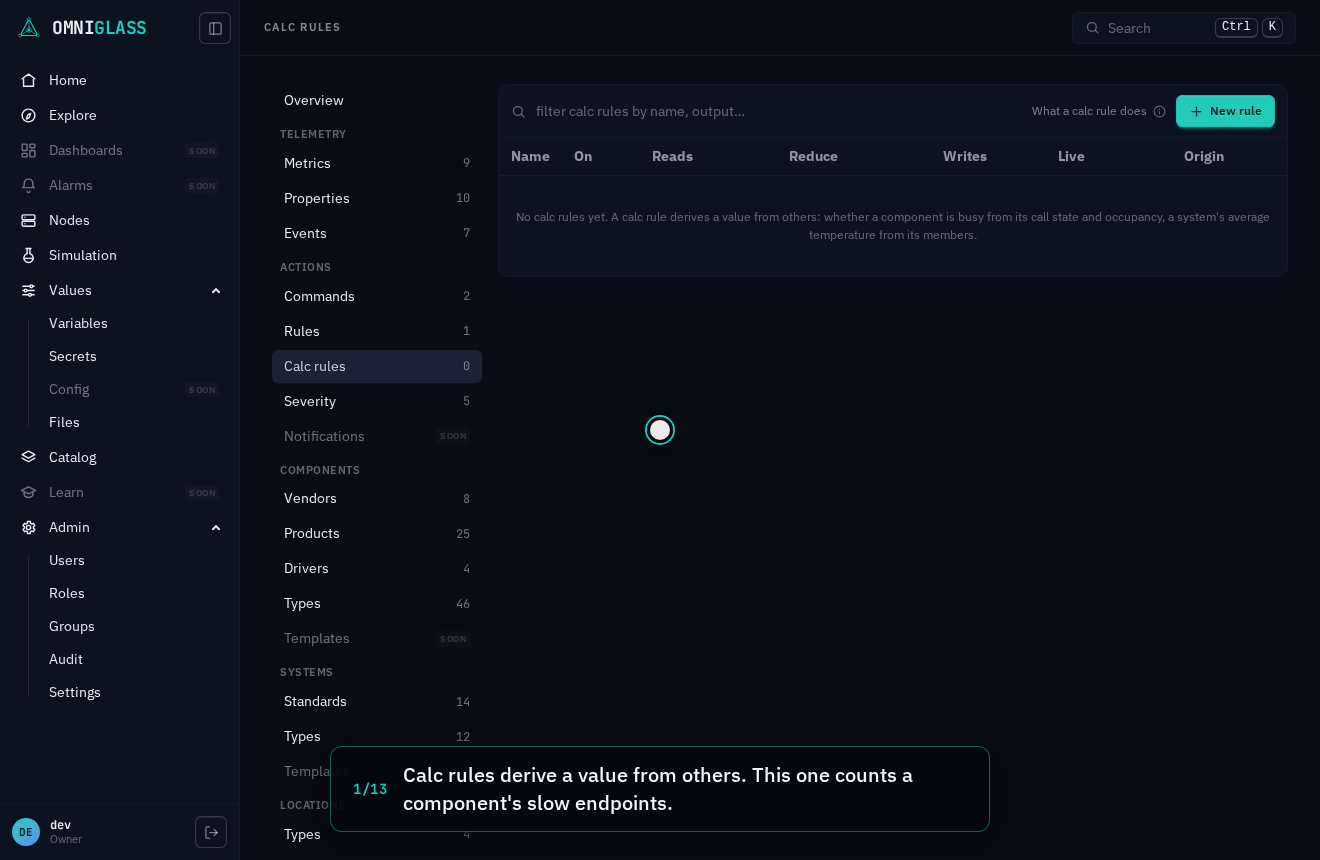Screen dimensions: 1320x860
Task: Click the Alarms bell icon
Action: (x=29, y=185)
